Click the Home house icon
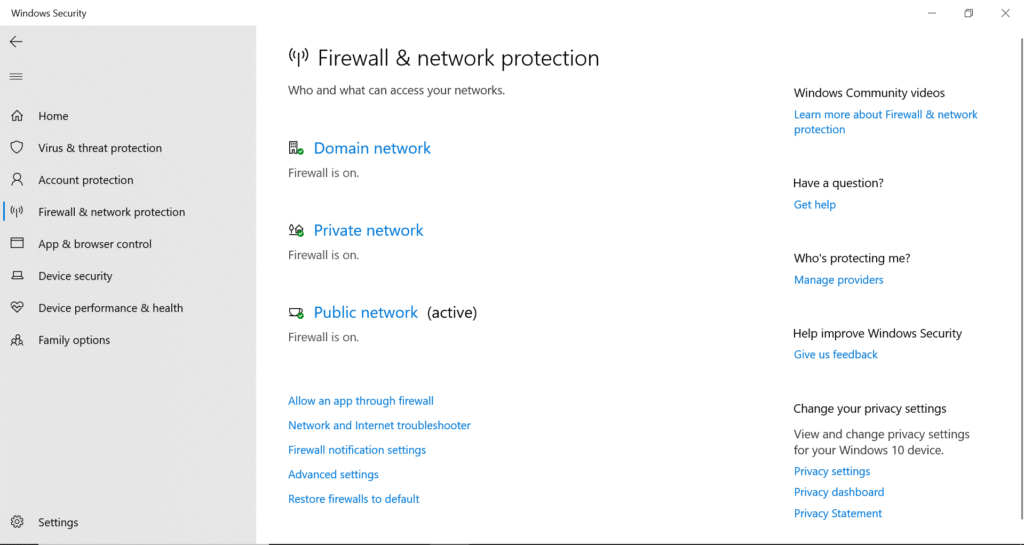The image size is (1024, 545). [x=17, y=116]
